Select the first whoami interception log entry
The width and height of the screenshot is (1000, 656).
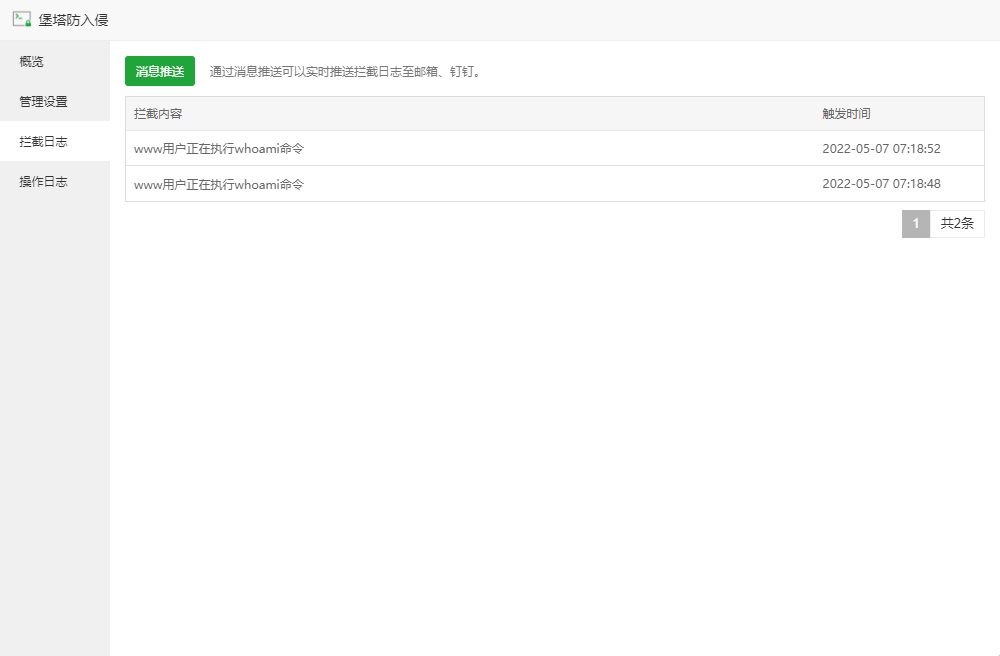[x=219, y=149]
